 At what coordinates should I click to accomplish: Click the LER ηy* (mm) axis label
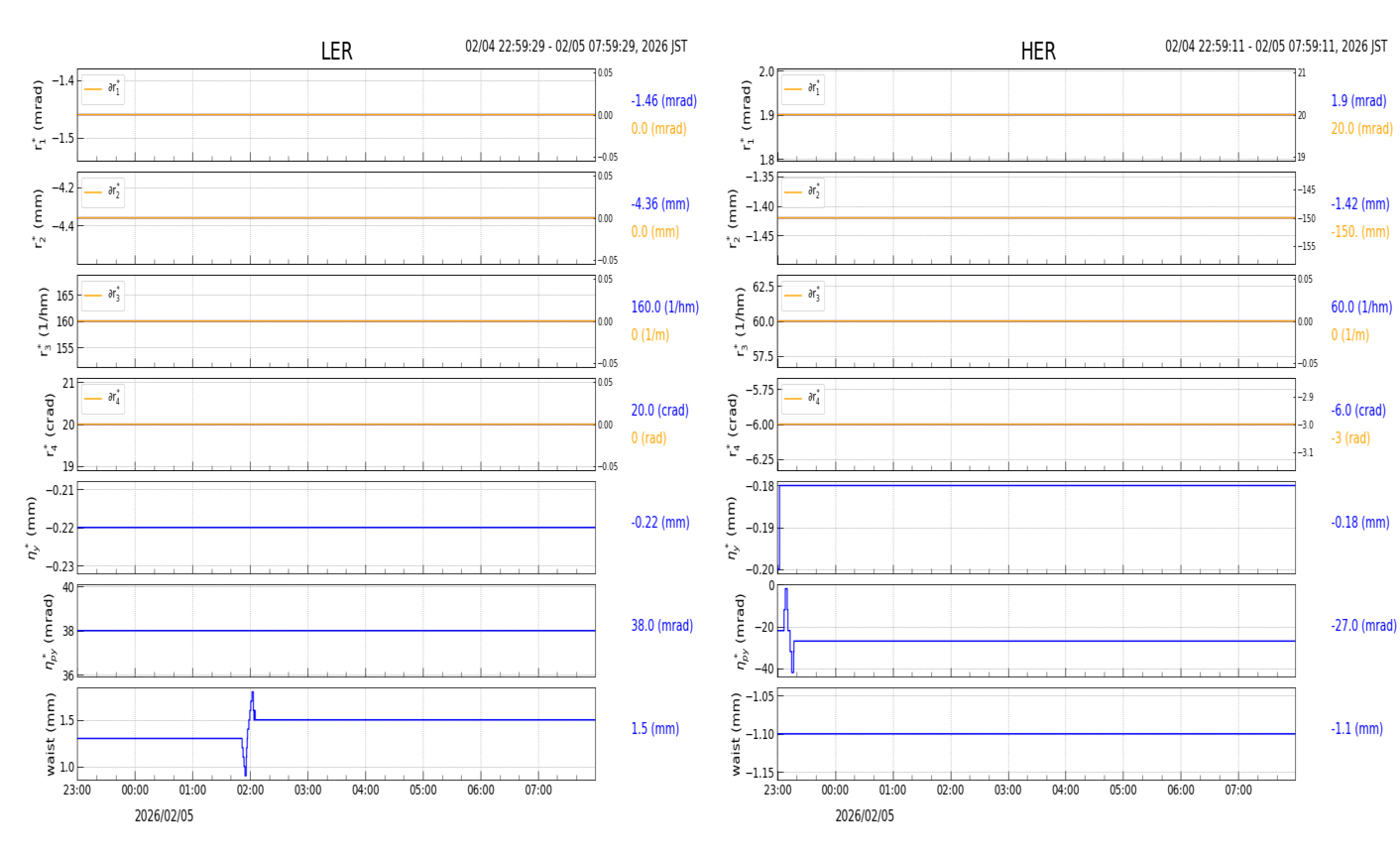32,528
